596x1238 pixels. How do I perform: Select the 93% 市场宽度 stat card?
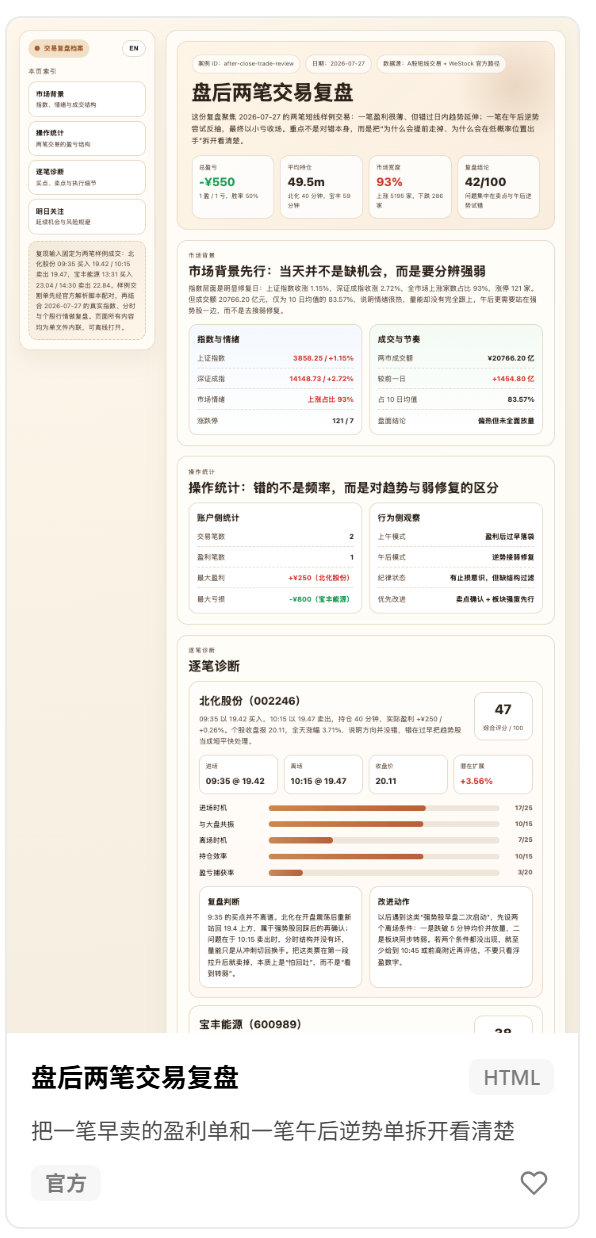pyautogui.click(x=410, y=187)
